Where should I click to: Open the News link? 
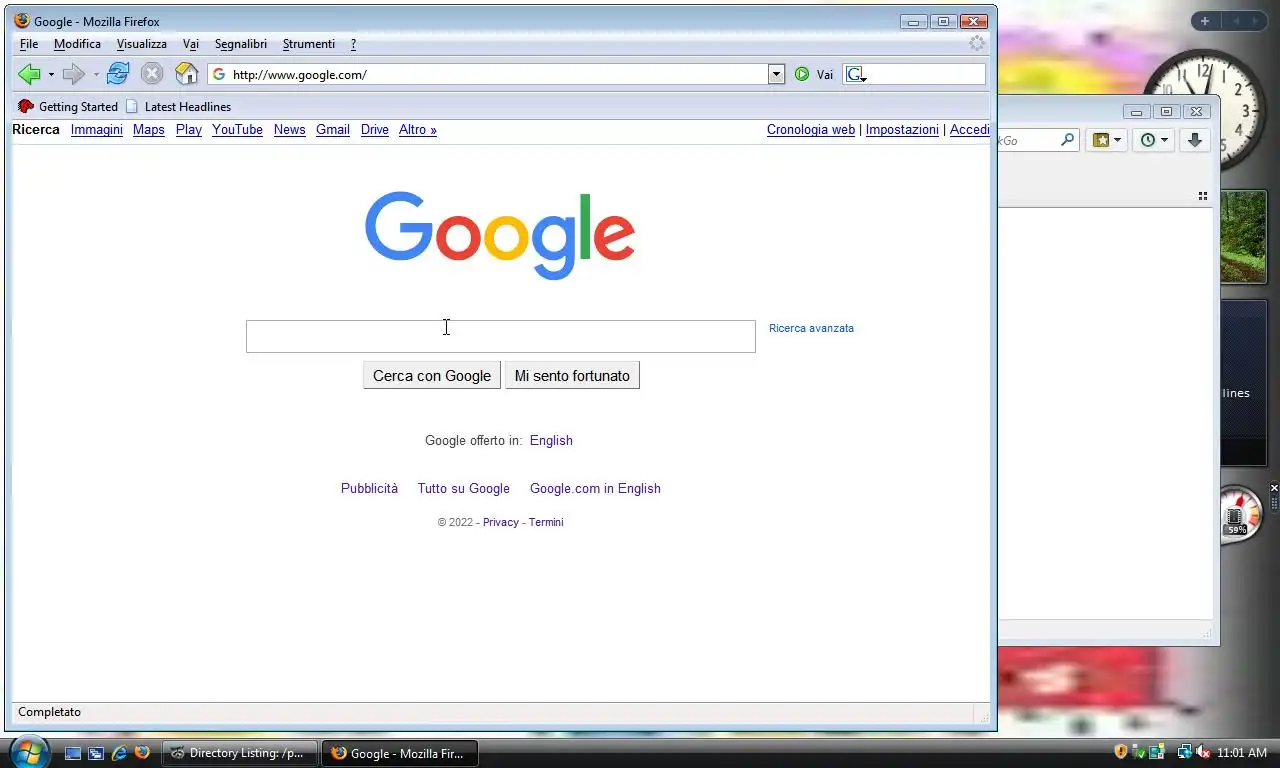pos(290,130)
